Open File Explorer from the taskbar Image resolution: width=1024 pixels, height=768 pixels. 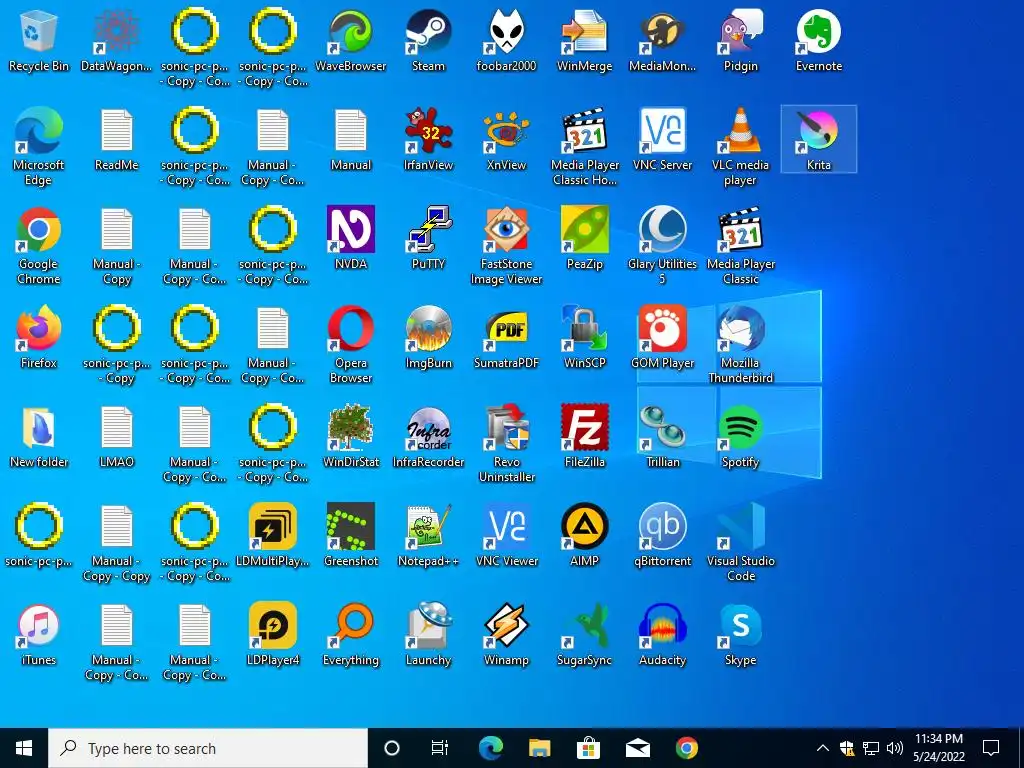point(539,748)
